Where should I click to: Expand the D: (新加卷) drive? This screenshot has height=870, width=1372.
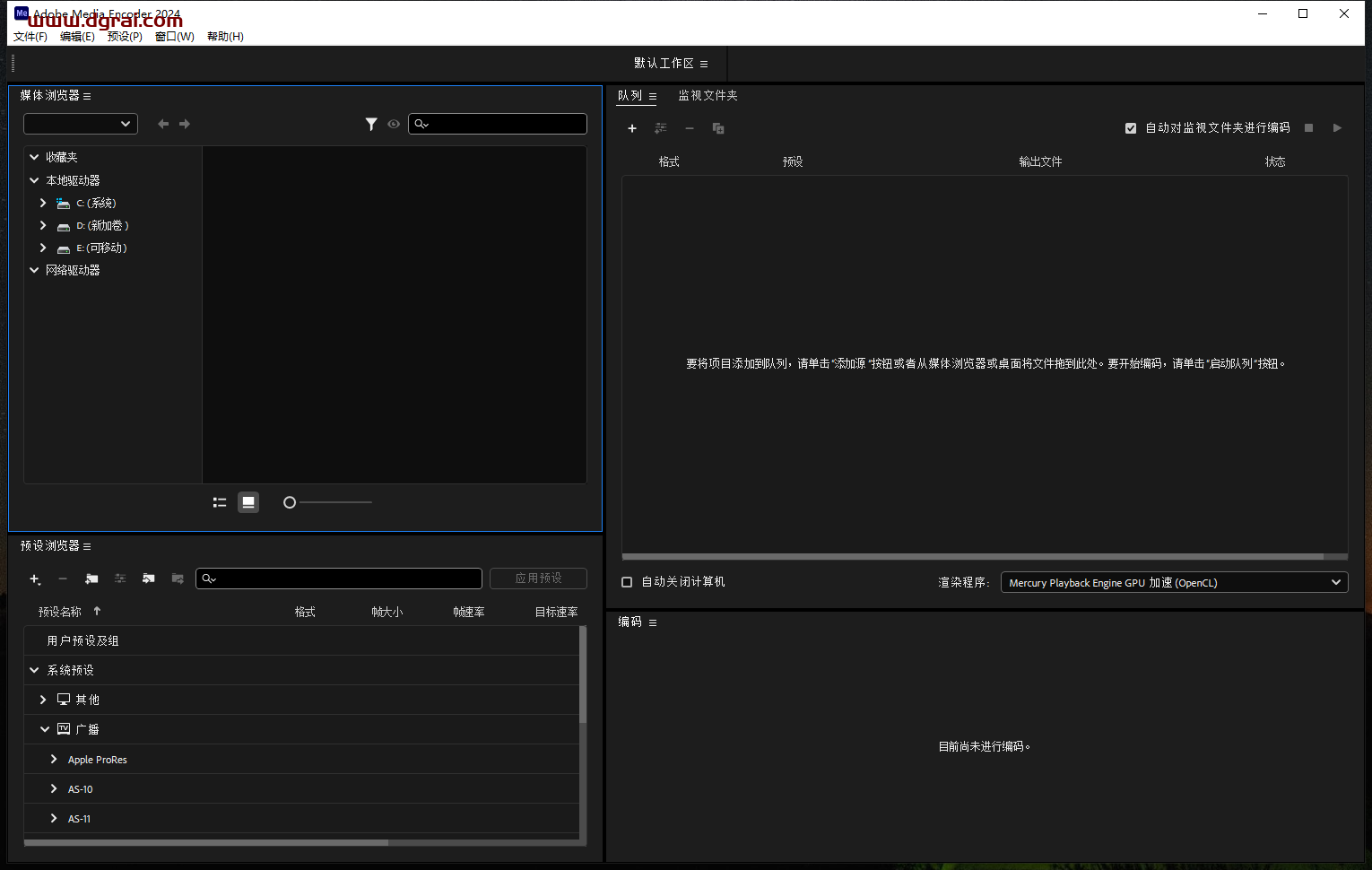click(43, 225)
